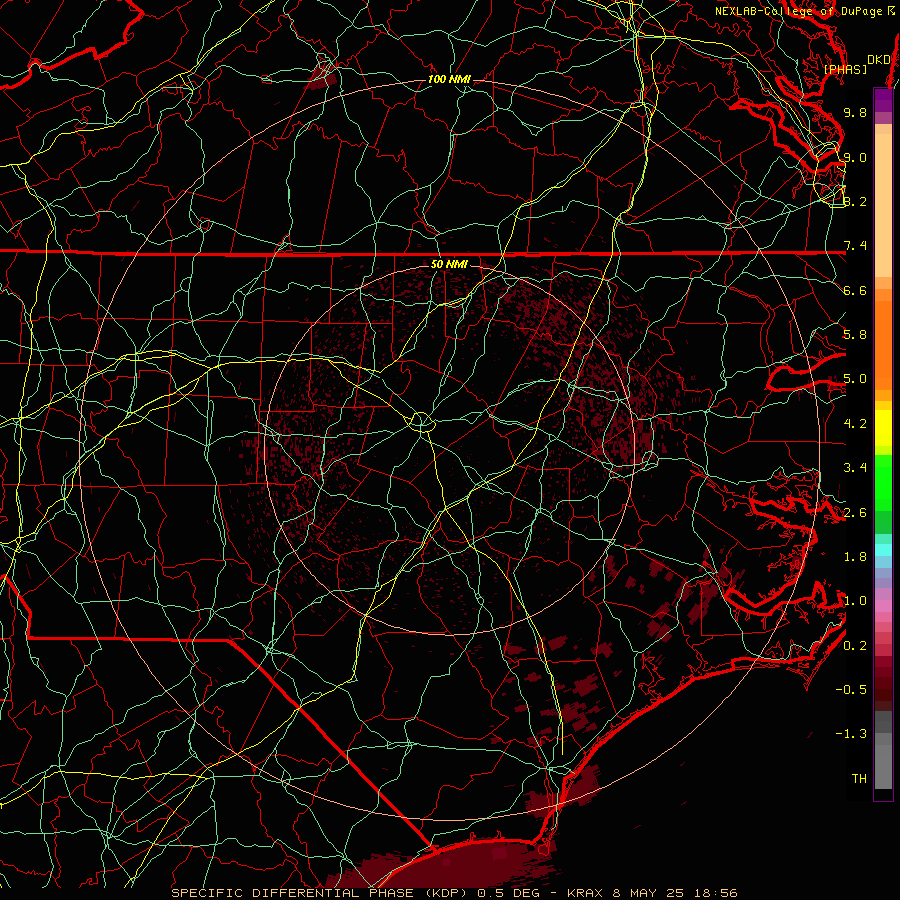Viewport: 900px width, 900px height.
Task: Click the 50 NMI range ring label
Action: click(x=449, y=264)
